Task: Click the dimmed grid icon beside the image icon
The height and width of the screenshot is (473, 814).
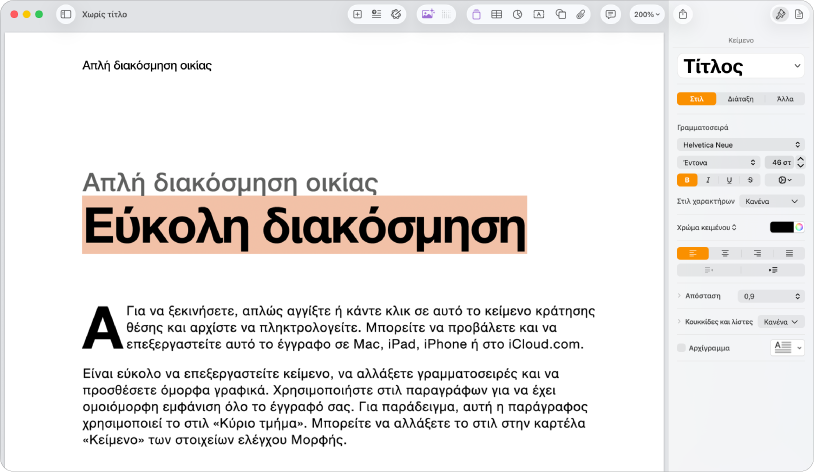Action: [446, 15]
